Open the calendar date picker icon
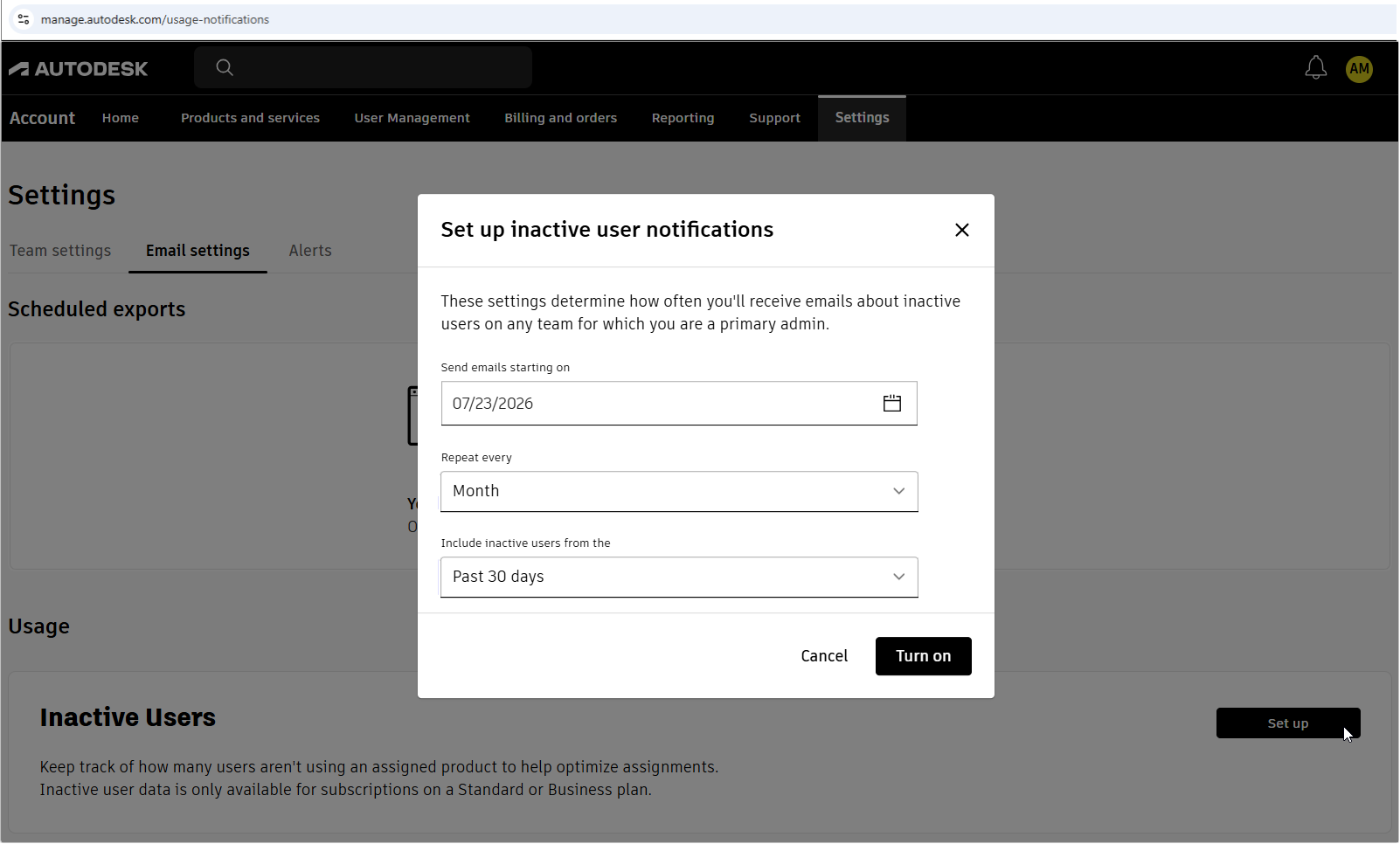This screenshot has height=844, width=1400. click(892, 404)
